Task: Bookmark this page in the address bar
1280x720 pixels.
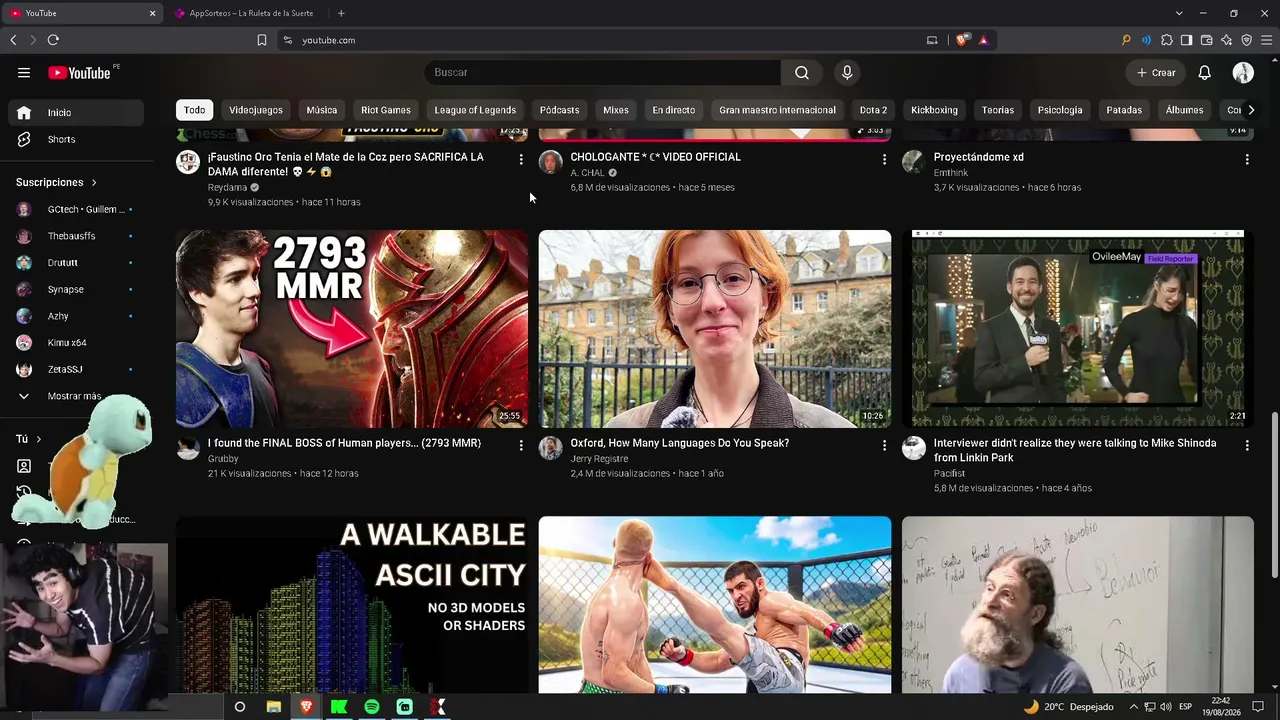Action: point(262,40)
